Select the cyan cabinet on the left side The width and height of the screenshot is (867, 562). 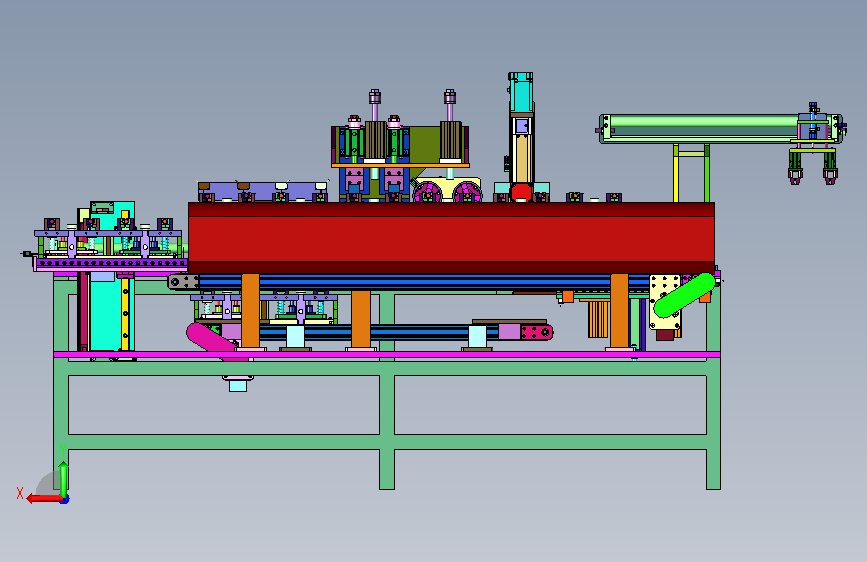click(x=112, y=314)
